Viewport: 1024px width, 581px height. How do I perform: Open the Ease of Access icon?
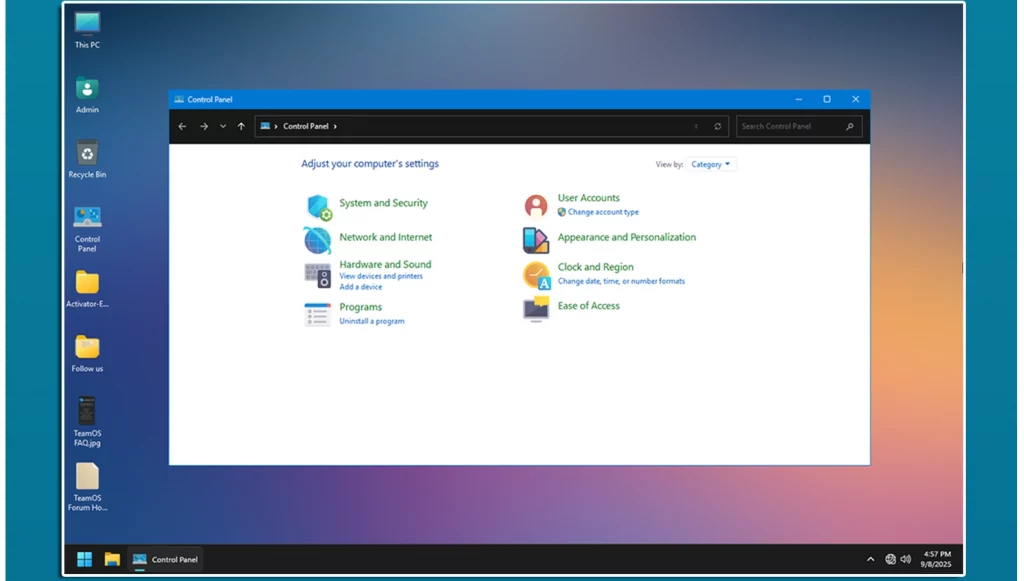(536, 309)
